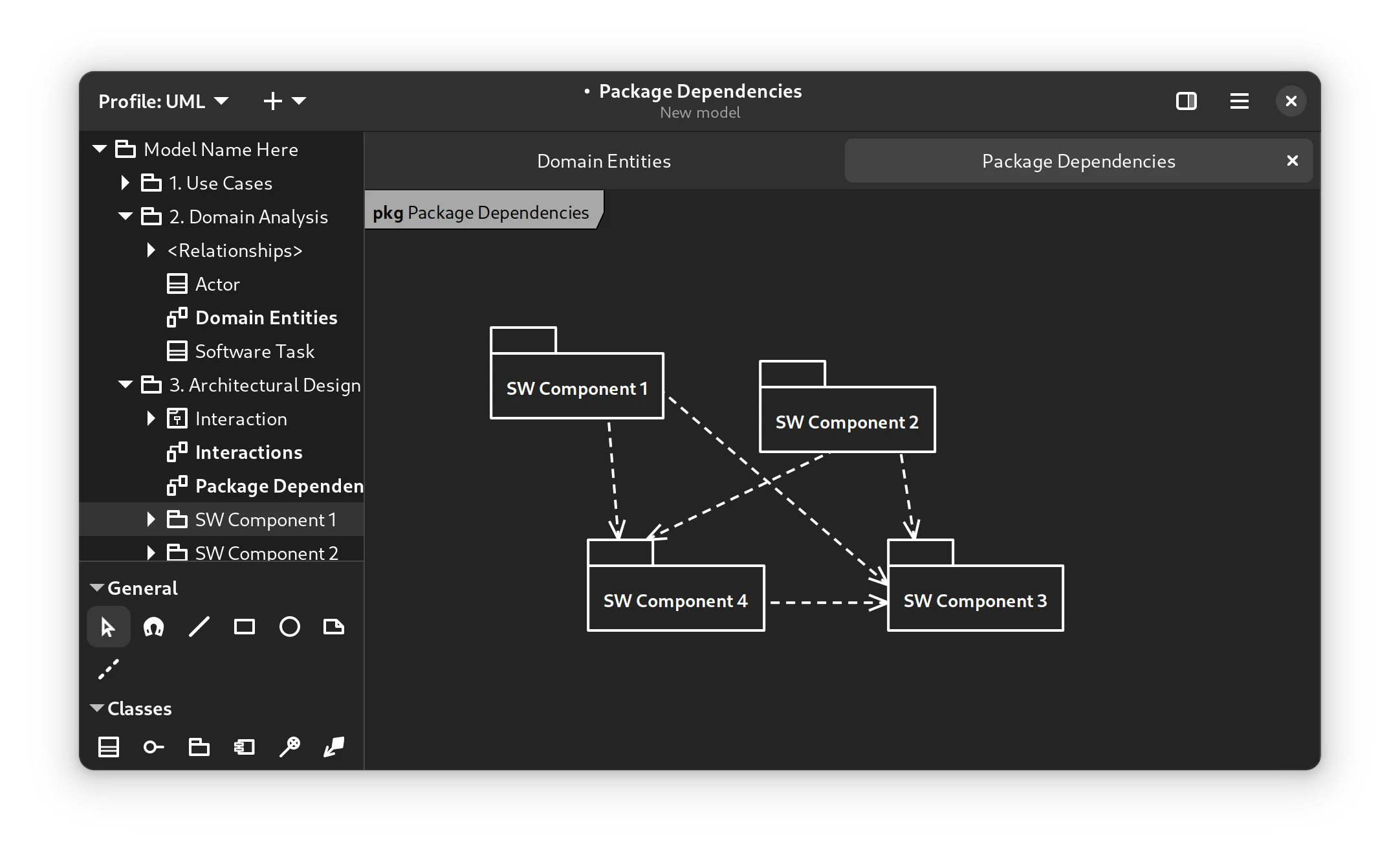Choose the box rectangle tool
This screenshot has width=1400, height=857.
click(244, 627)
